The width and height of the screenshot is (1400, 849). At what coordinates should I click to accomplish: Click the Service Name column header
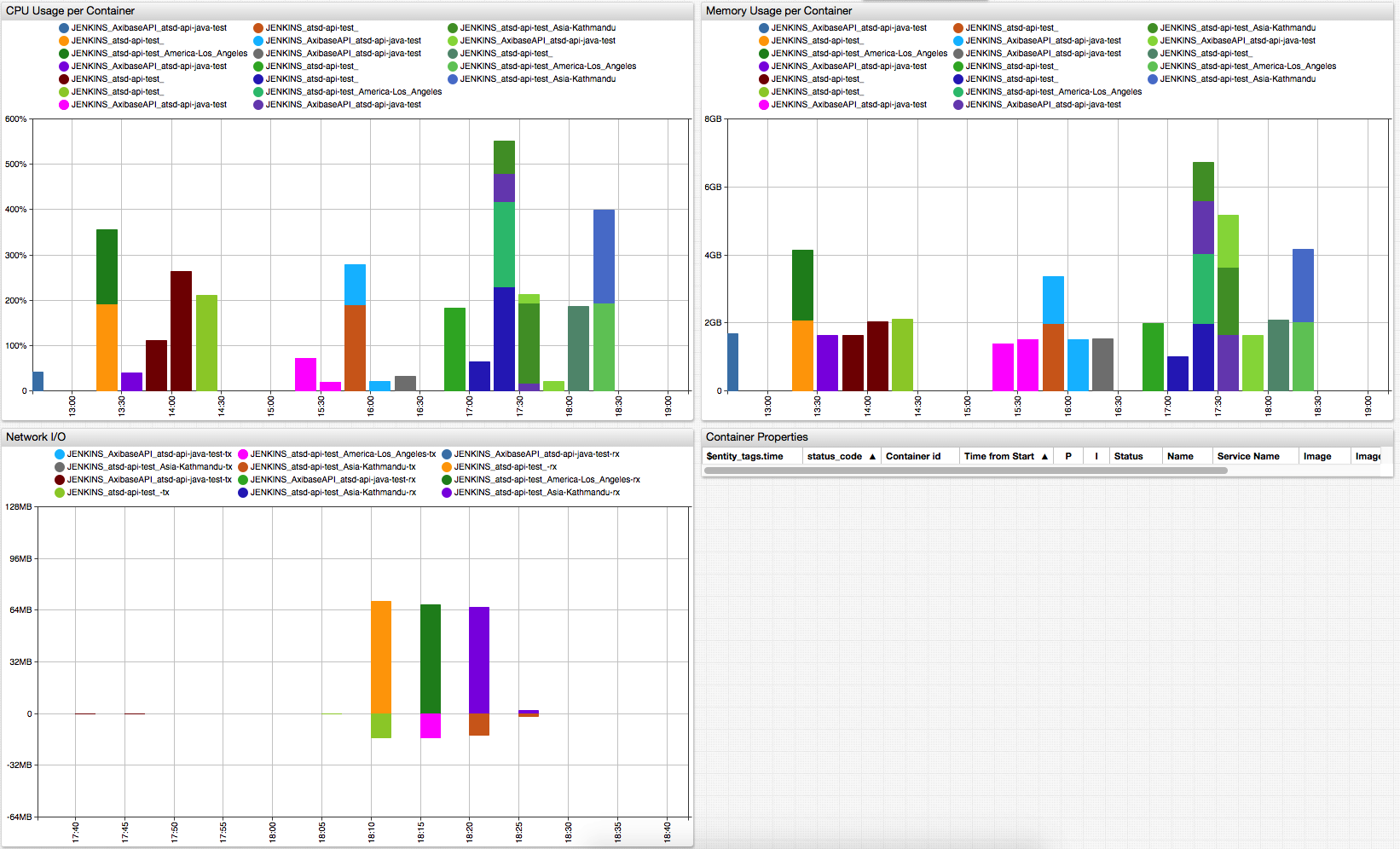pos(1255,456)
